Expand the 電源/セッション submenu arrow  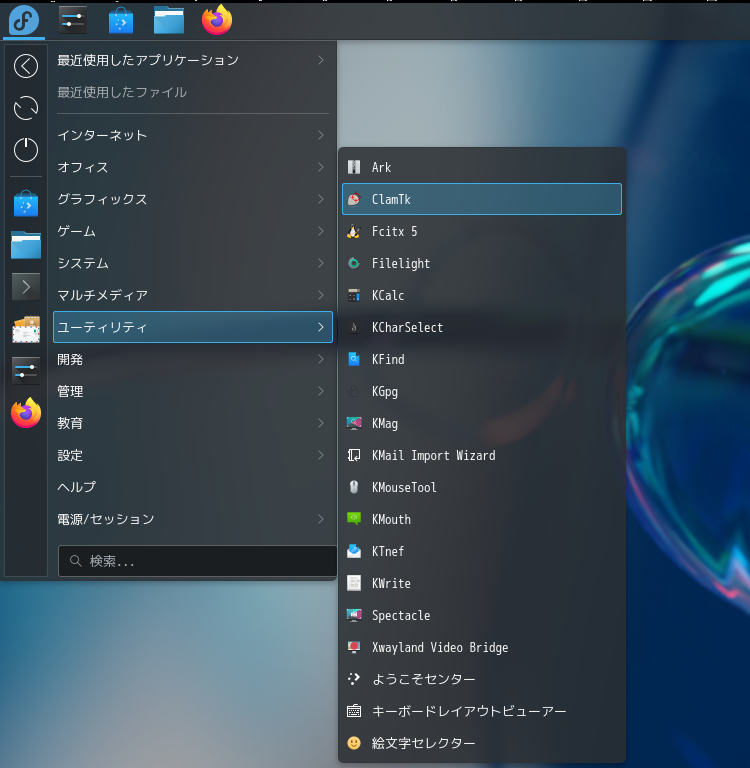coord(321,519)
